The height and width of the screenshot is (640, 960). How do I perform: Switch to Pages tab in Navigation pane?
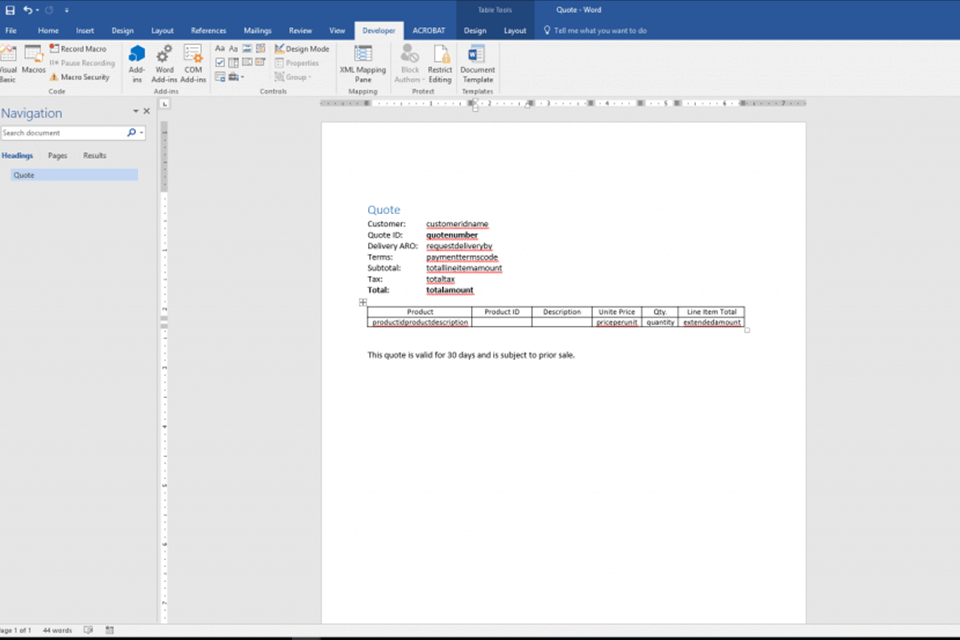[x=58, y=156]
